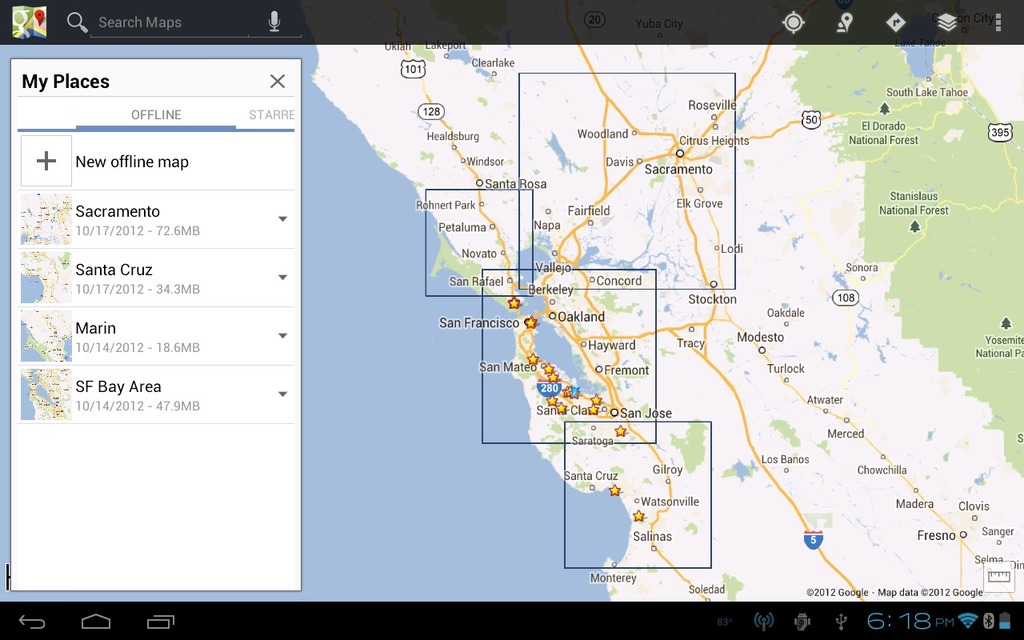Tap the map scale ruler icon
The image size is (1024, 640).
[999, 577]
